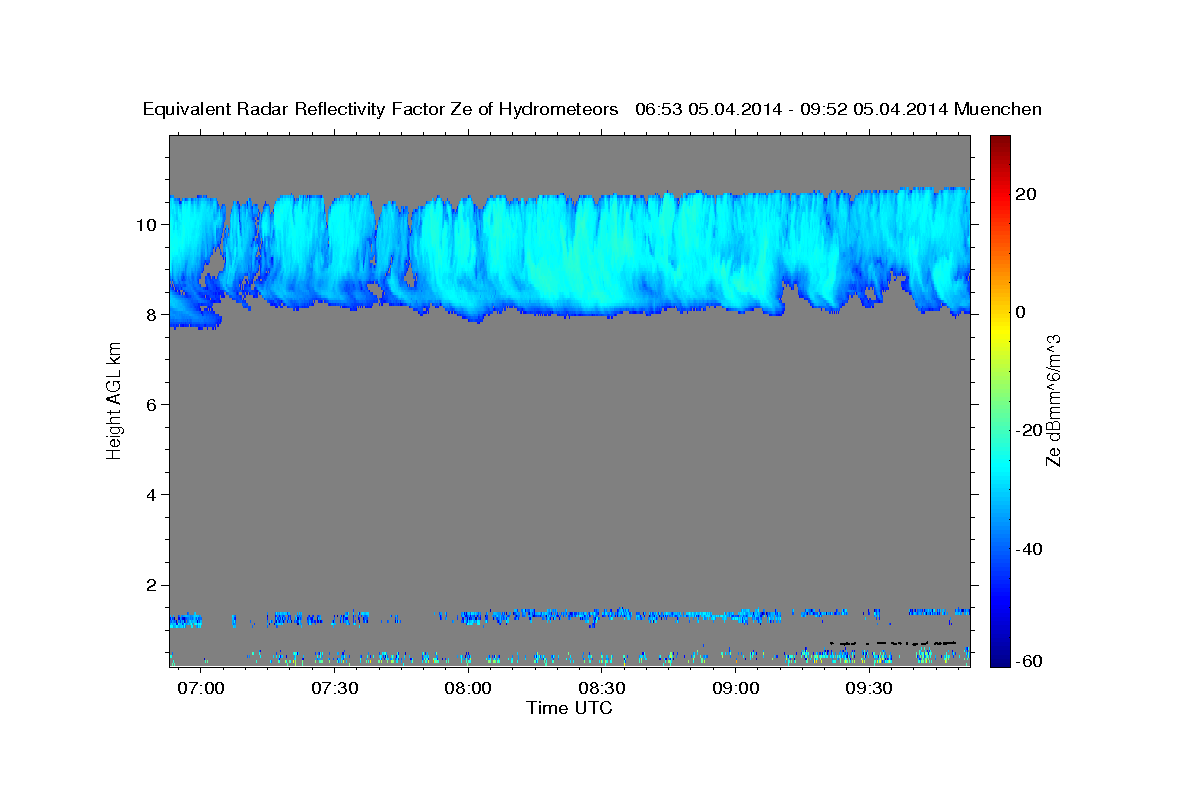Screen dimensions: 1200x800
Task: Click the 09:00 time axis tick label
Action: pos(736,689)
